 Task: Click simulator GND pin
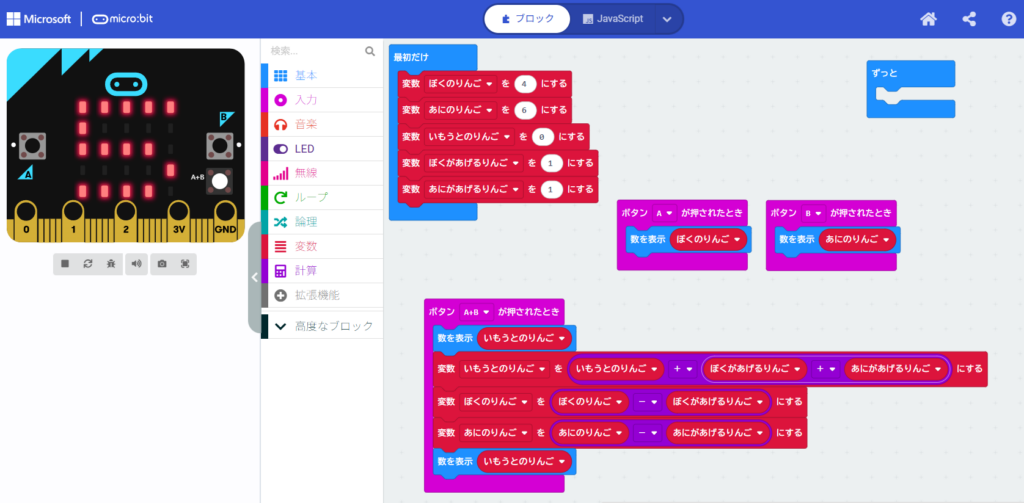pyautogui.click(x=225, y=222)
